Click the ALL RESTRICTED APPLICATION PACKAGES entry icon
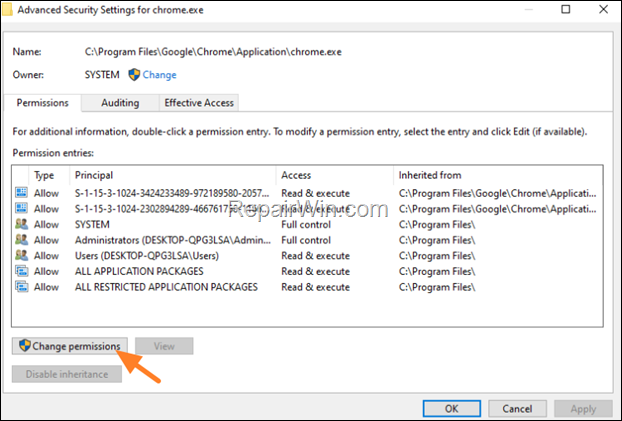Viewport: 622px width, 421px height. click(21, 287)
